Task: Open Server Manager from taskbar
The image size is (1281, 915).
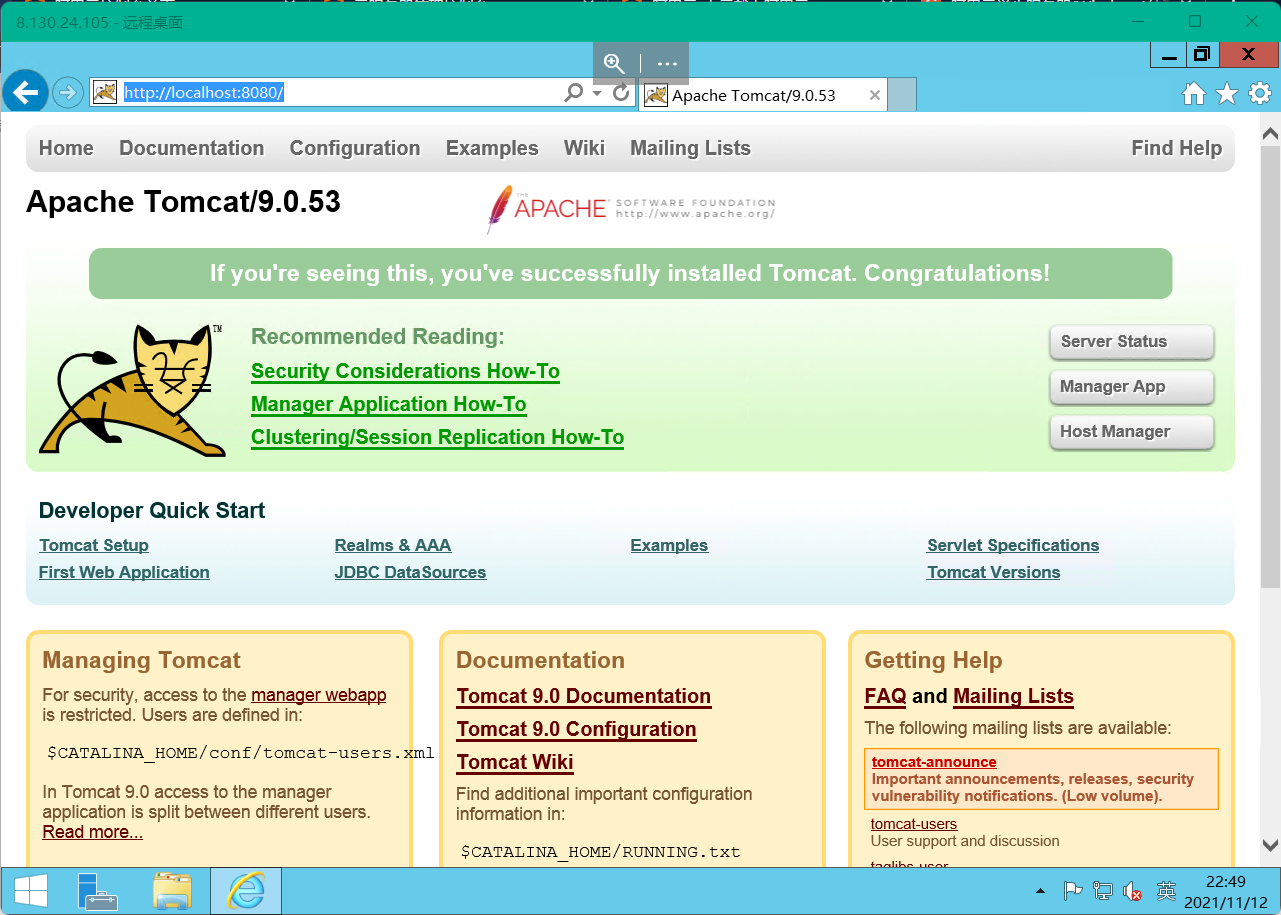Action: (x=98, y=890)
